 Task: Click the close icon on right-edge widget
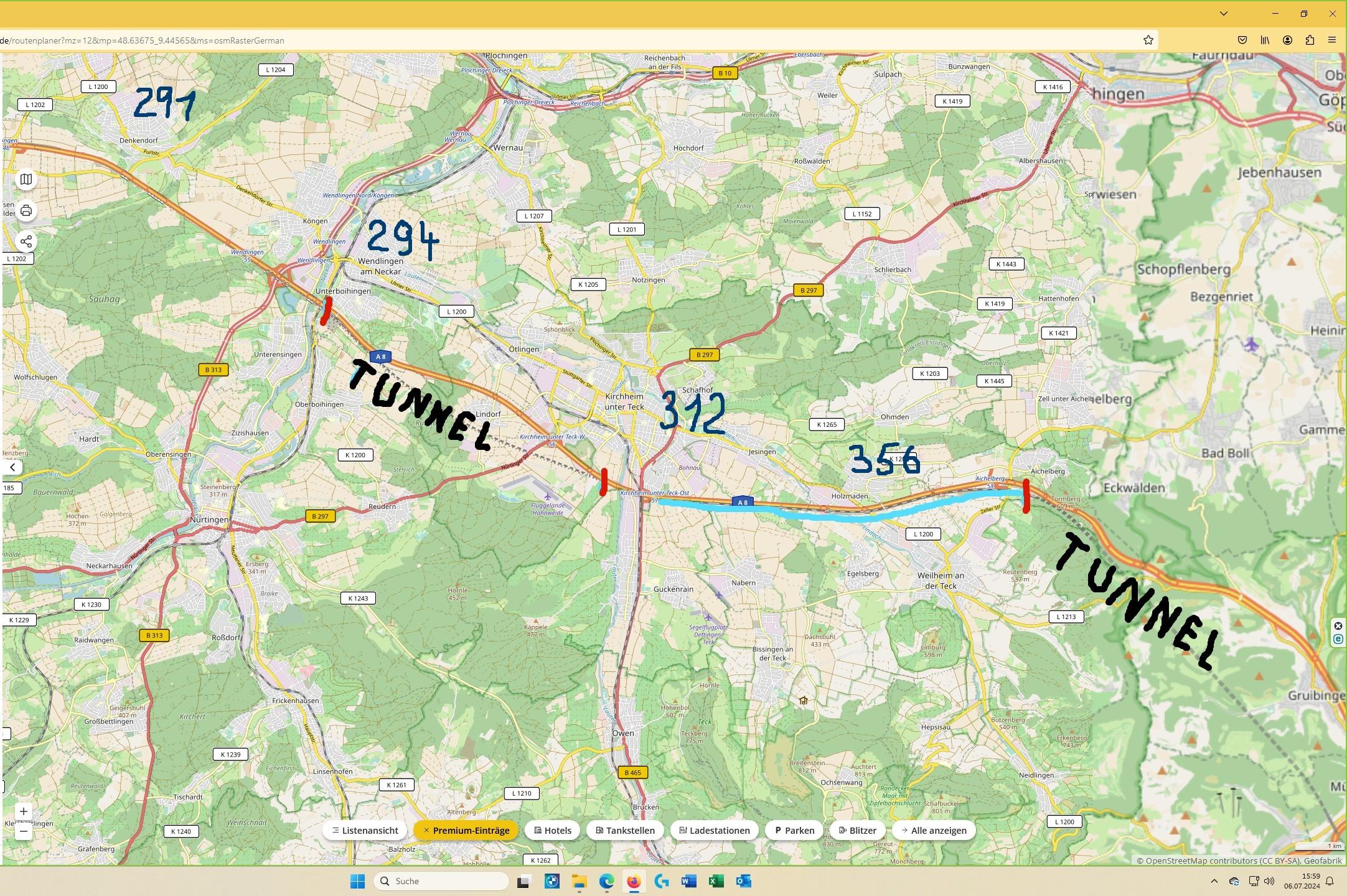coord(1338,626)
